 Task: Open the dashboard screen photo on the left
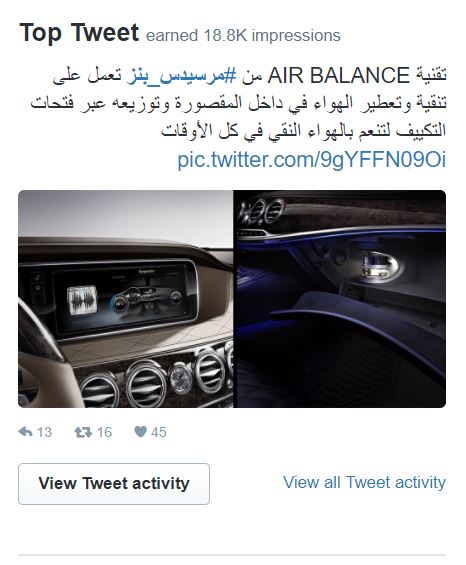click(x=125, y=299)
